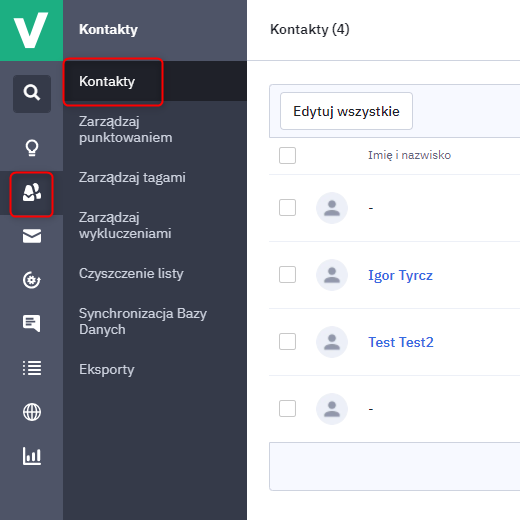Open the bar chart analytics icon

point(32,456)
